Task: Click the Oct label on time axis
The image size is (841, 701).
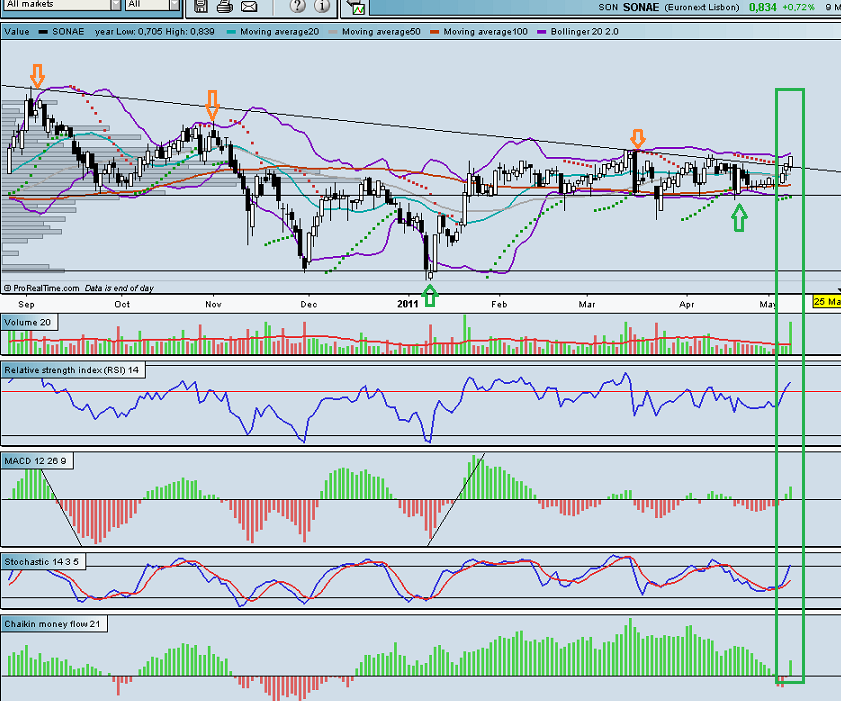Action: [x=122, y=304]
